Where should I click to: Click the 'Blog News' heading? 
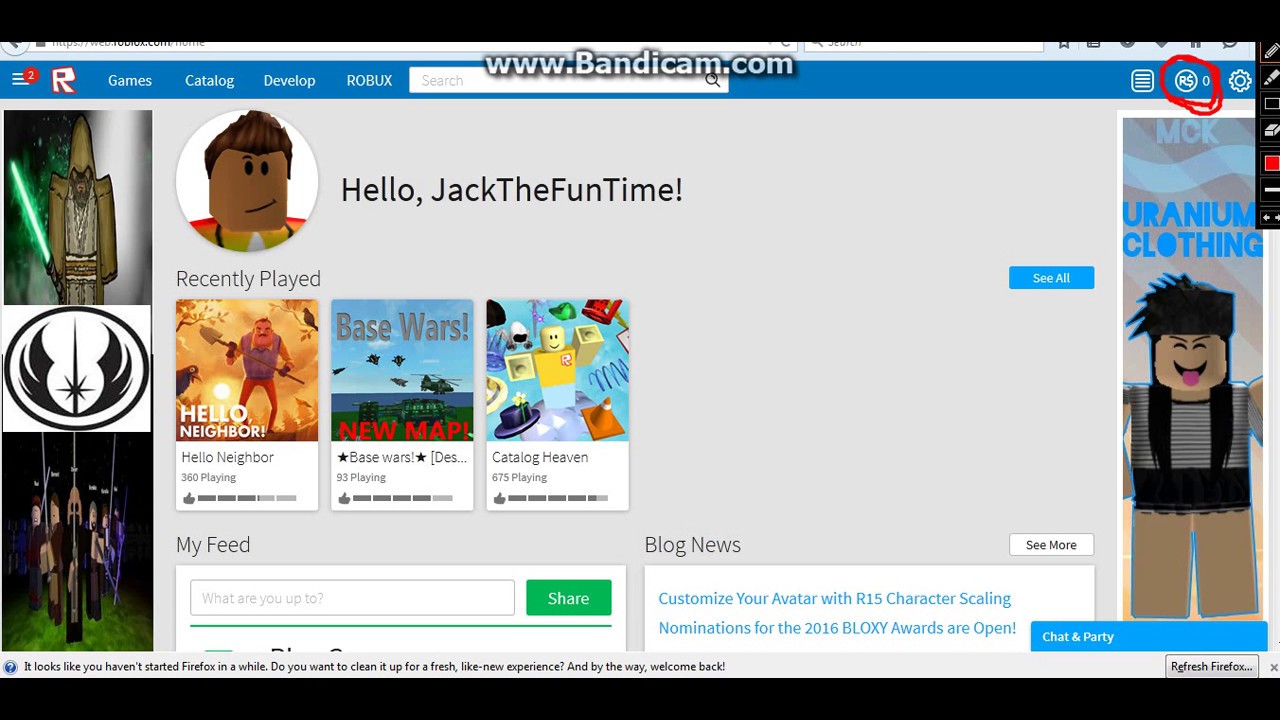(x=692, y=545)
